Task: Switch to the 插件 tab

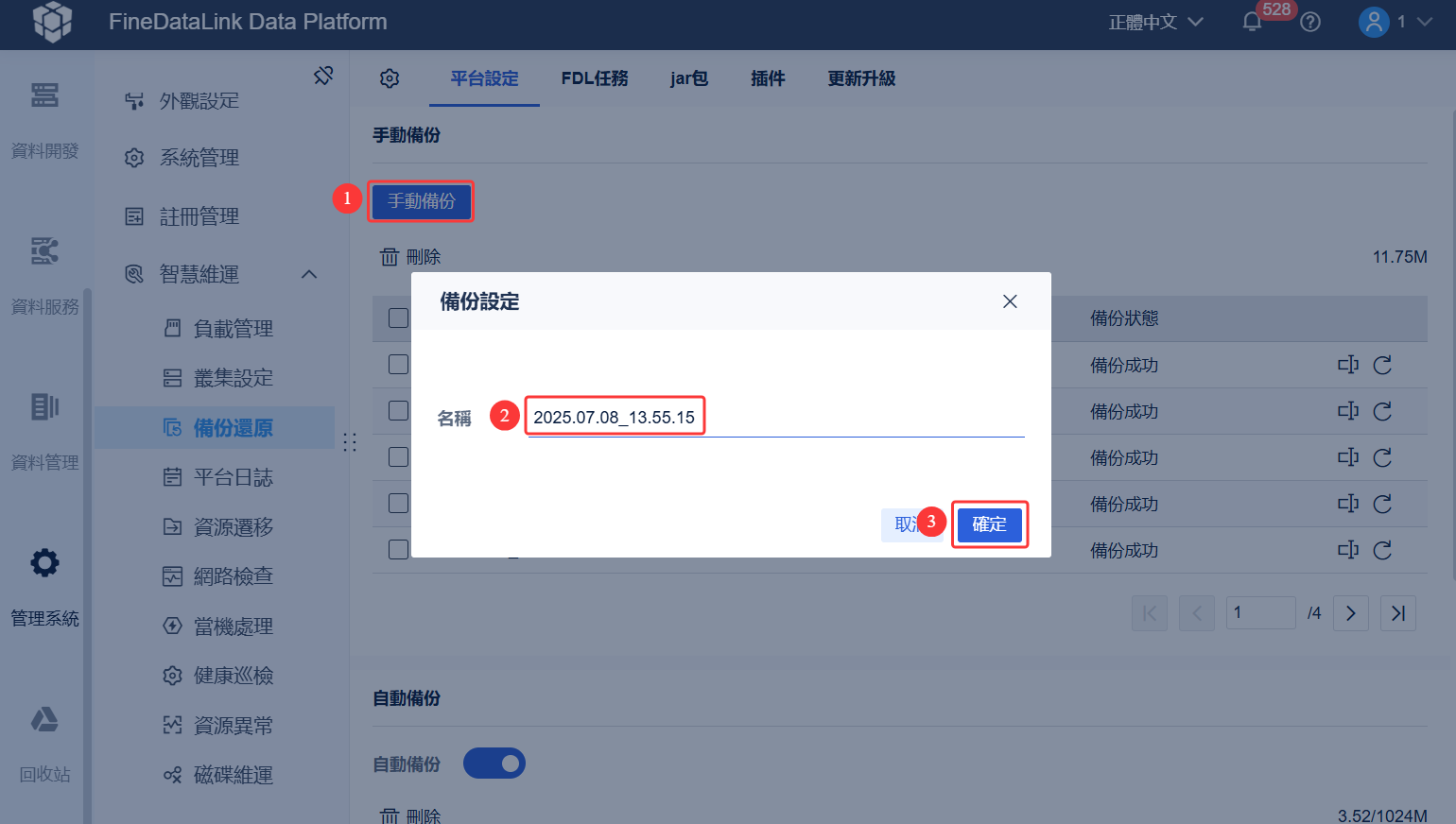Action: tap(768, 78)
